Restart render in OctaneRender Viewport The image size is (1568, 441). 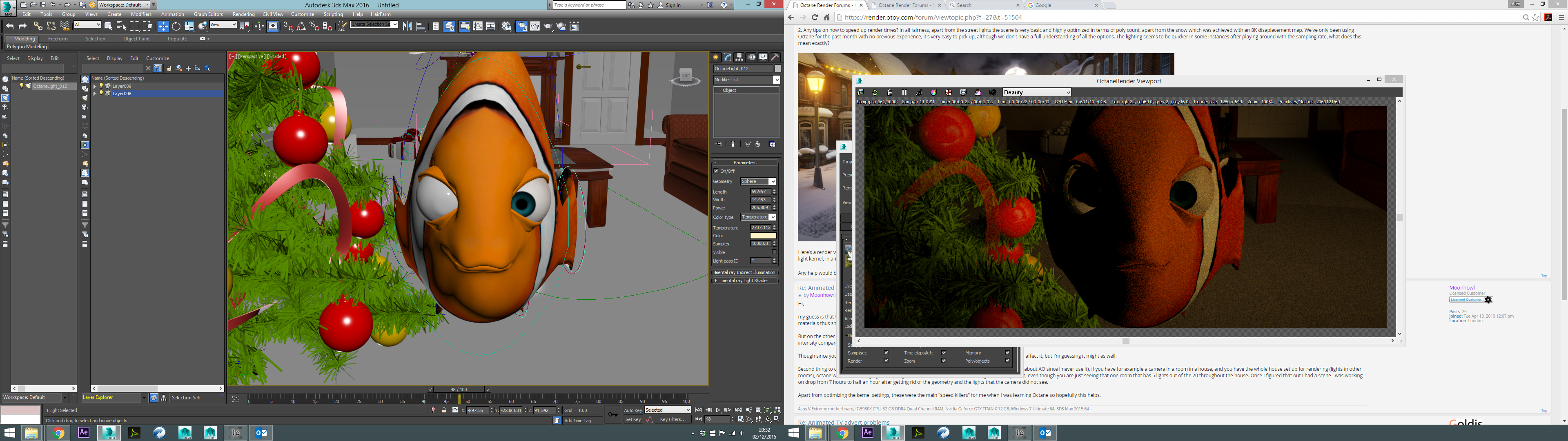tap(875, 93)
